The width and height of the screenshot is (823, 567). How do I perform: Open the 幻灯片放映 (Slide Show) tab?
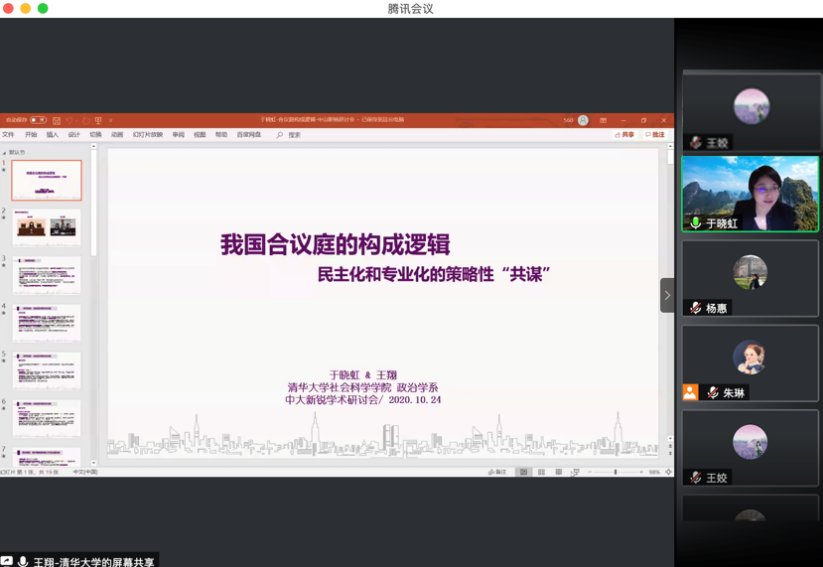148,134
